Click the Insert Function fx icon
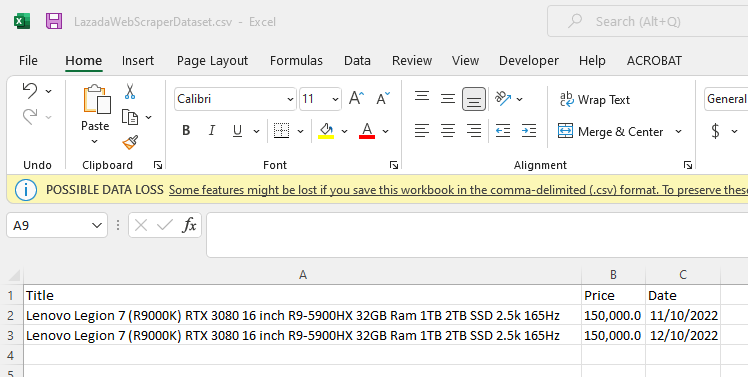The height and width of the screenshot is (377, 748). pos(189,225)
